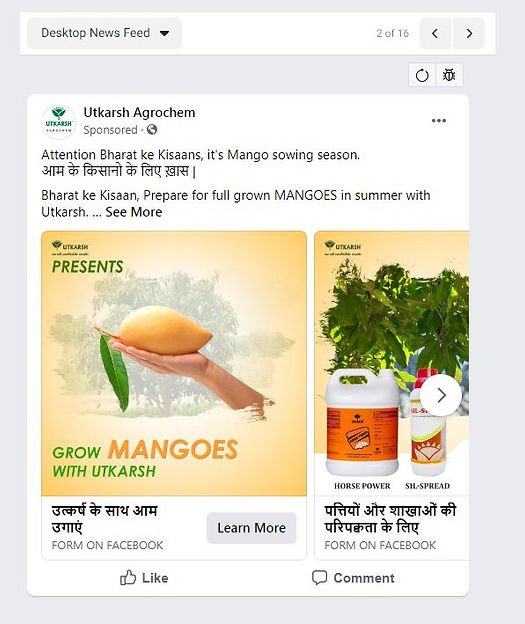Image resolution: width=525 pixels, height=624 pixels.
Task: Click the first card's Hindi mango headline
Action: click(x=105, y=519)
